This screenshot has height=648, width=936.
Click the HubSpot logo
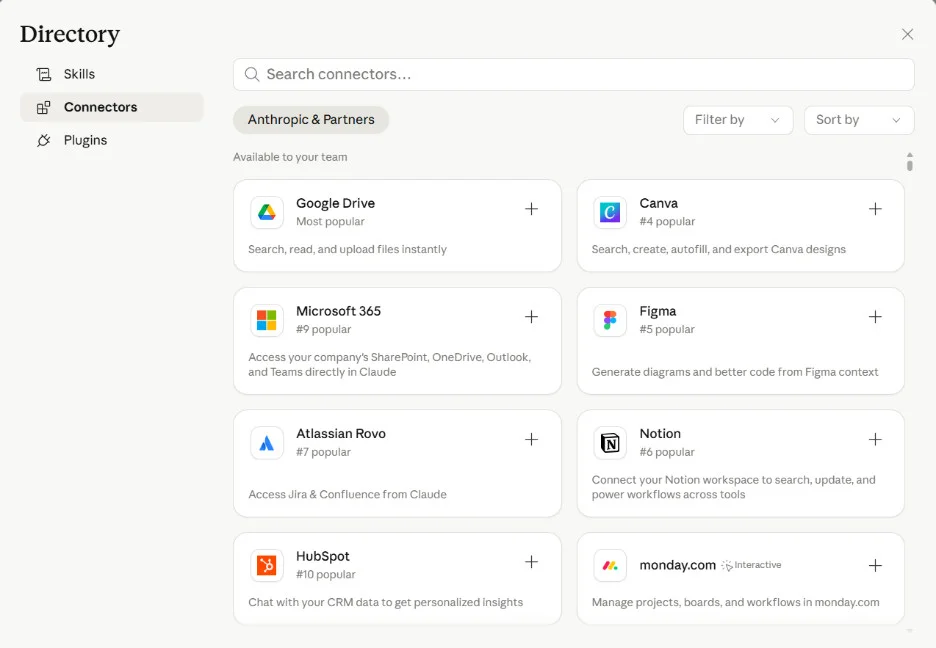tap(267, 565)
